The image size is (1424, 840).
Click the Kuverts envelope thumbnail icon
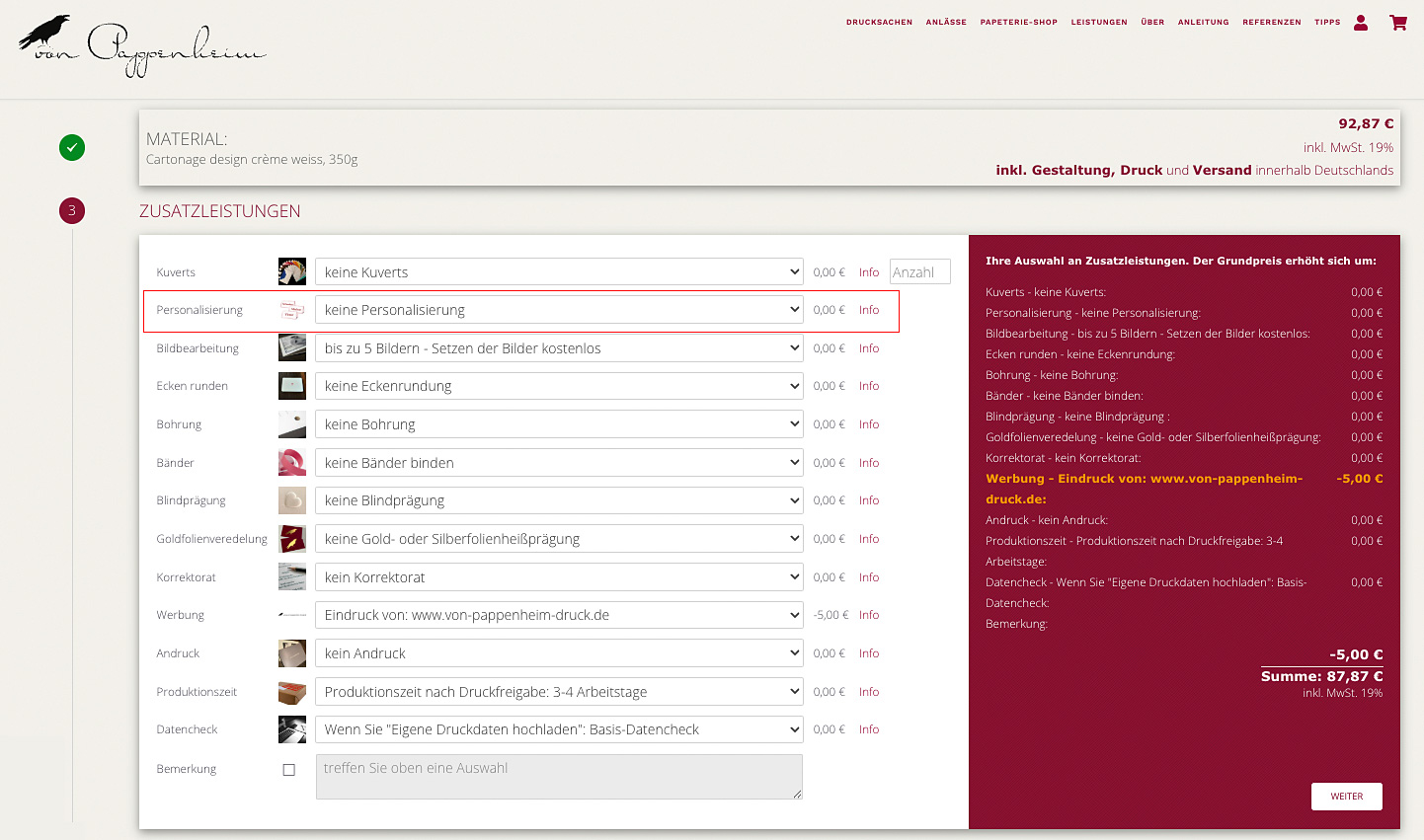point(292,271)
